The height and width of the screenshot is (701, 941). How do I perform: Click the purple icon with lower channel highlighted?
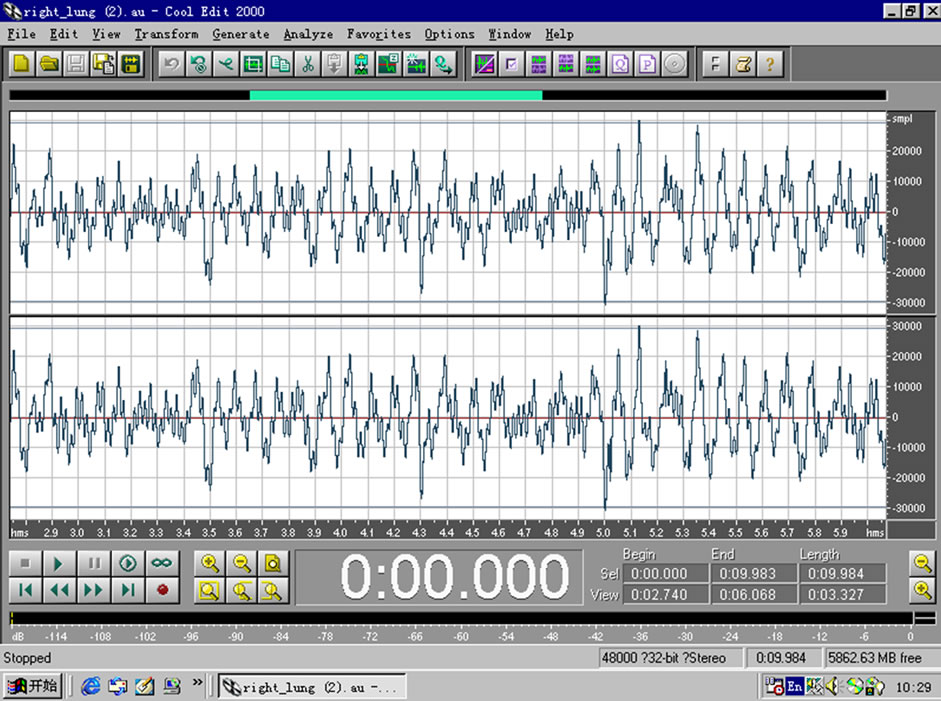pyautogui.click(x=565, y=64)
